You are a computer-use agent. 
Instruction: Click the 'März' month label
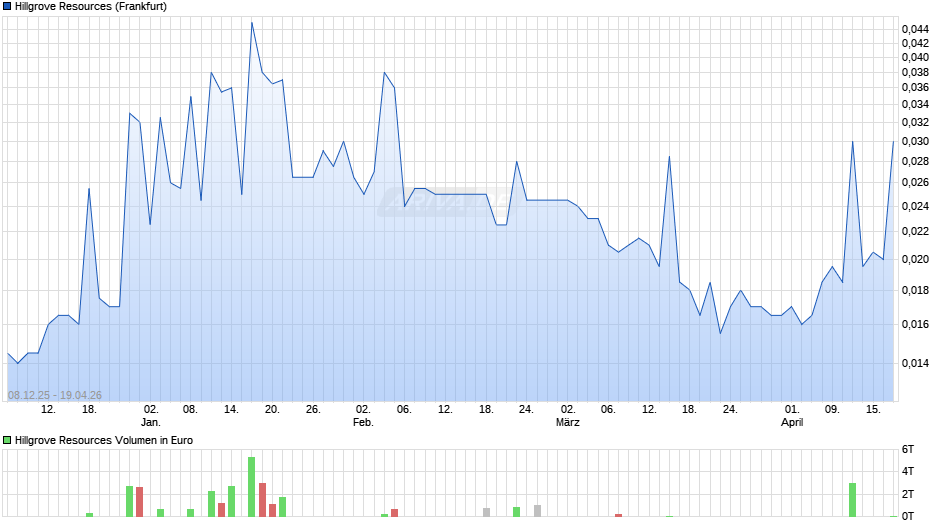[567, 422]
